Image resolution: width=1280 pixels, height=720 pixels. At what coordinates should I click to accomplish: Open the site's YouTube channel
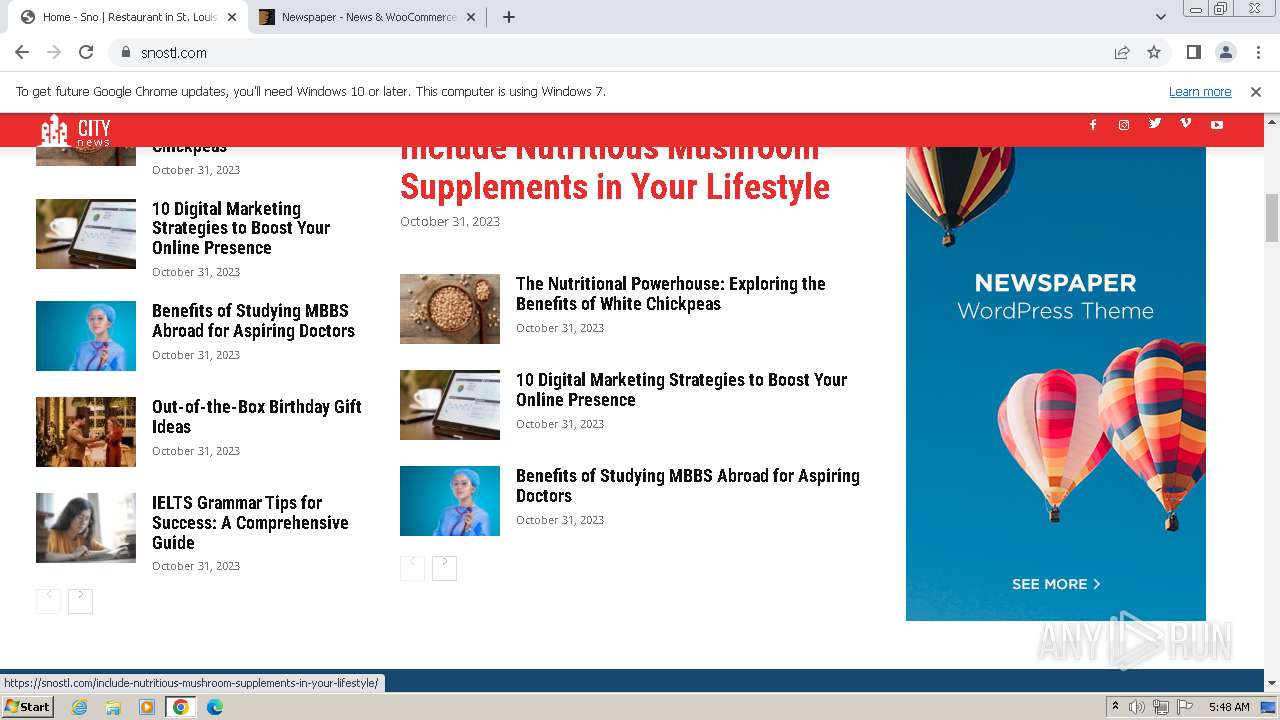pyautogui.click(x=1217, y=125)
